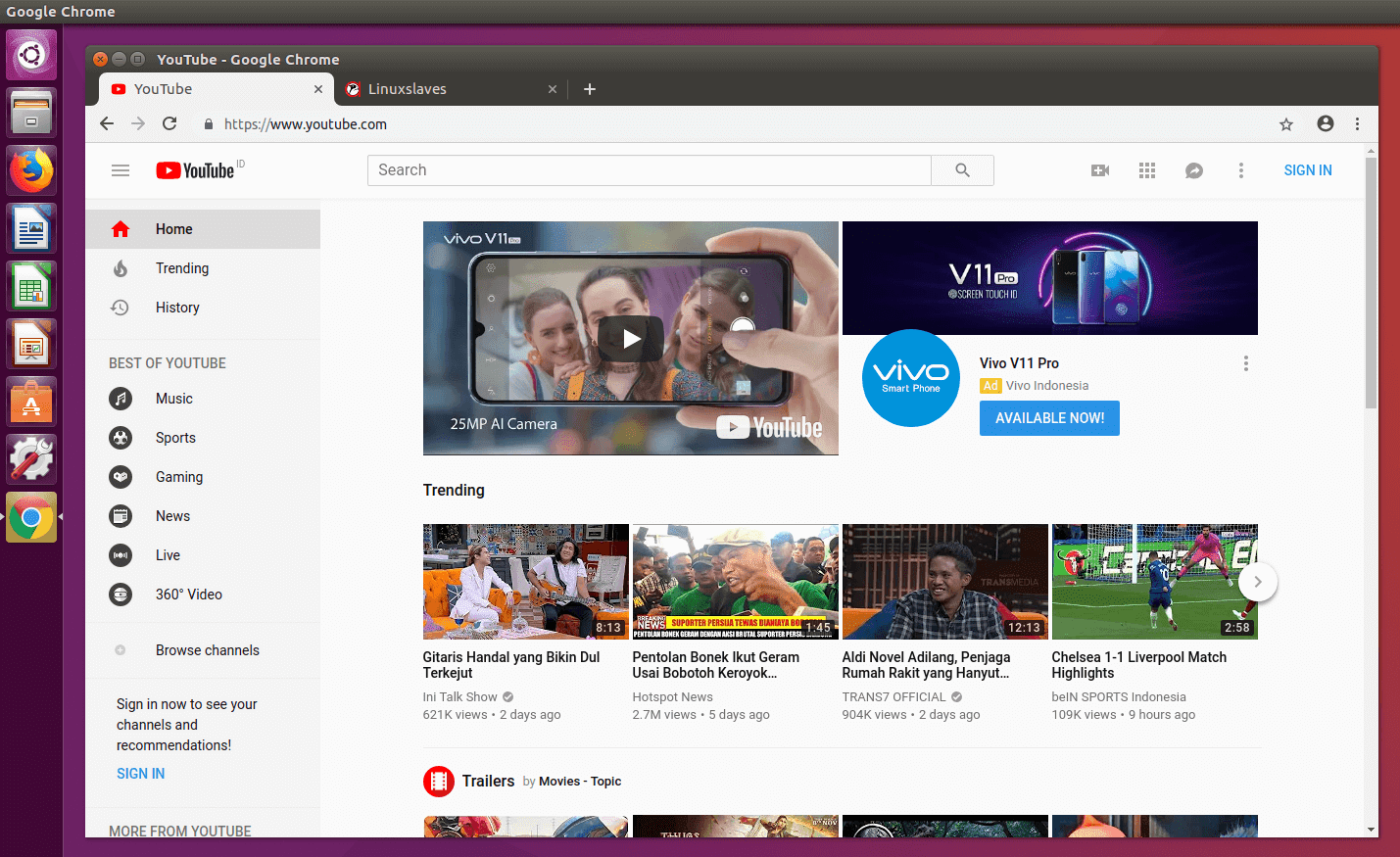Image resolution: width=1400 pixels, height=857 pixels.
Task: Select the YouTube tab
Action: point(217,89)
